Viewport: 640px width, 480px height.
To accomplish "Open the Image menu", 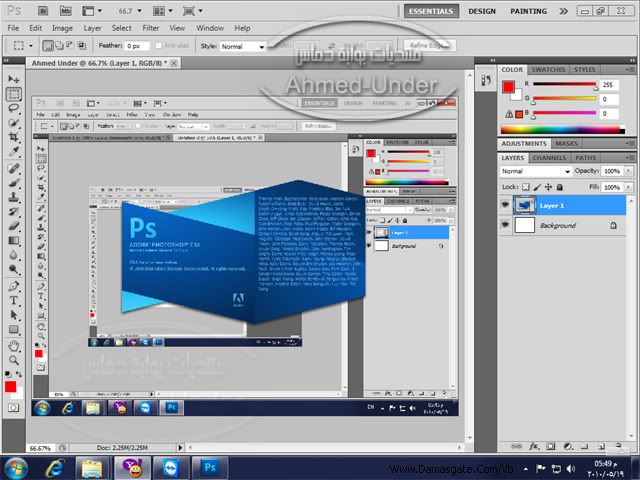I will click(62, 28).
